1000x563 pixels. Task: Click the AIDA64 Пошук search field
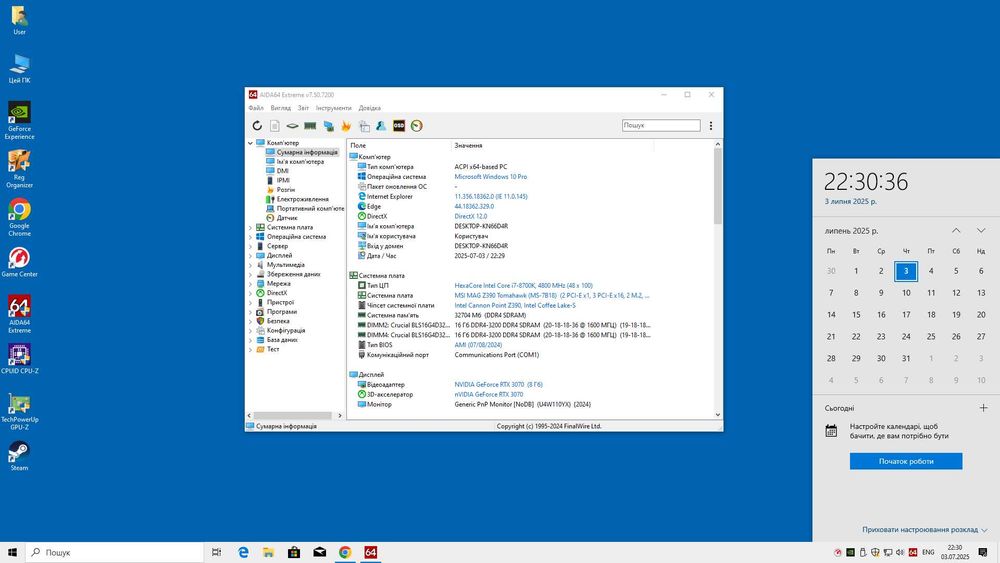pyautogui.click(x=661, y=126)
